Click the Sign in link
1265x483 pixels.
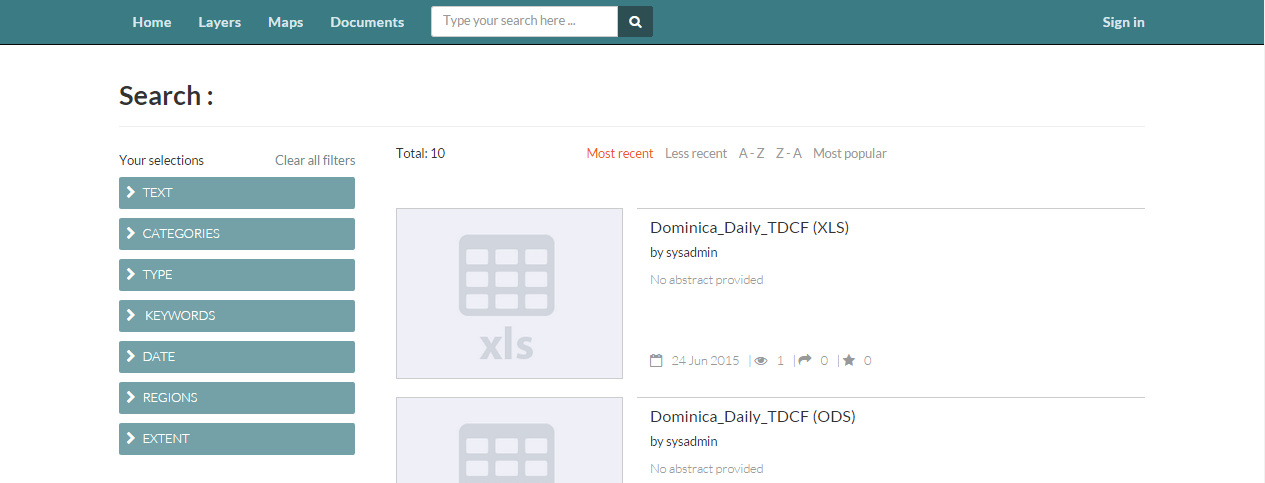point(1123,22)
